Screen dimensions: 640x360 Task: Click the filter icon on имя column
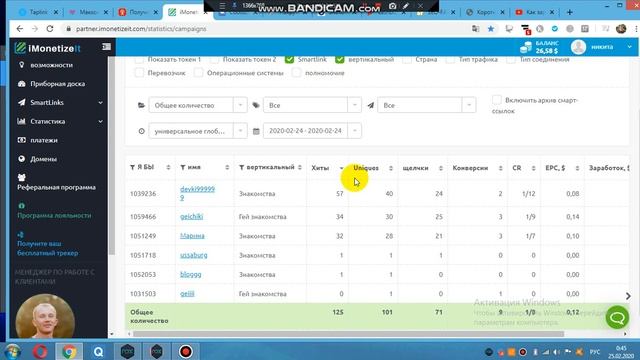(x=183, y=167)
